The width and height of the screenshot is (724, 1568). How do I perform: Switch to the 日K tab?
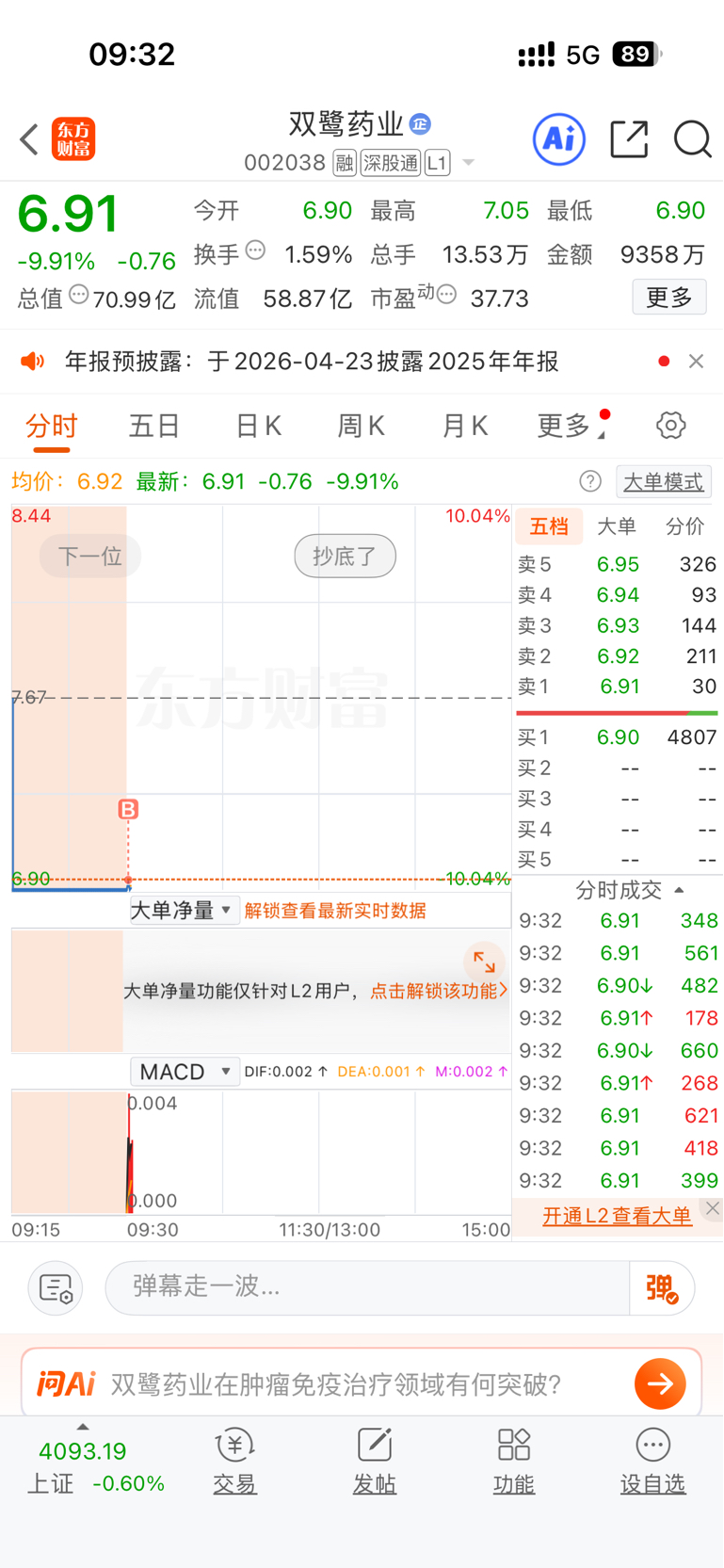pyautogui.click(x=258, y=426)
